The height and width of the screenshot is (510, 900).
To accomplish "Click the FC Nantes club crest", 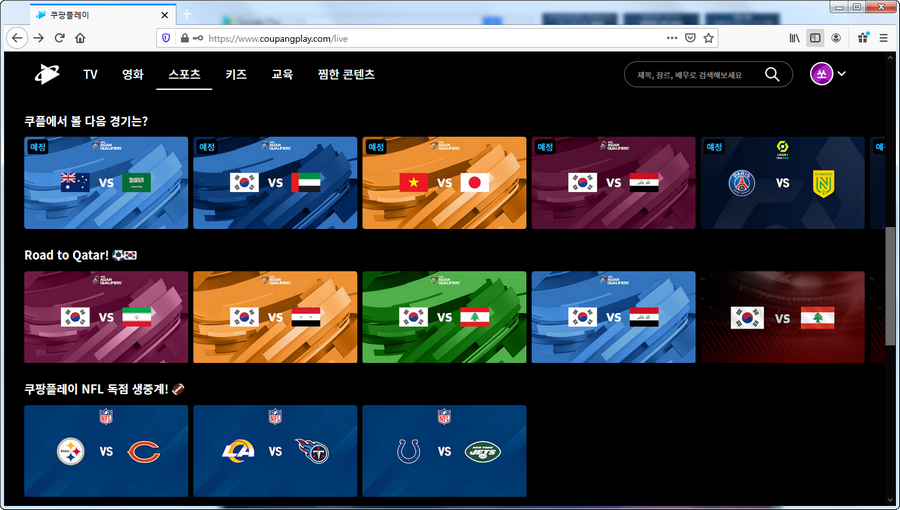I will pyautogui.click(x=823, y=184).
